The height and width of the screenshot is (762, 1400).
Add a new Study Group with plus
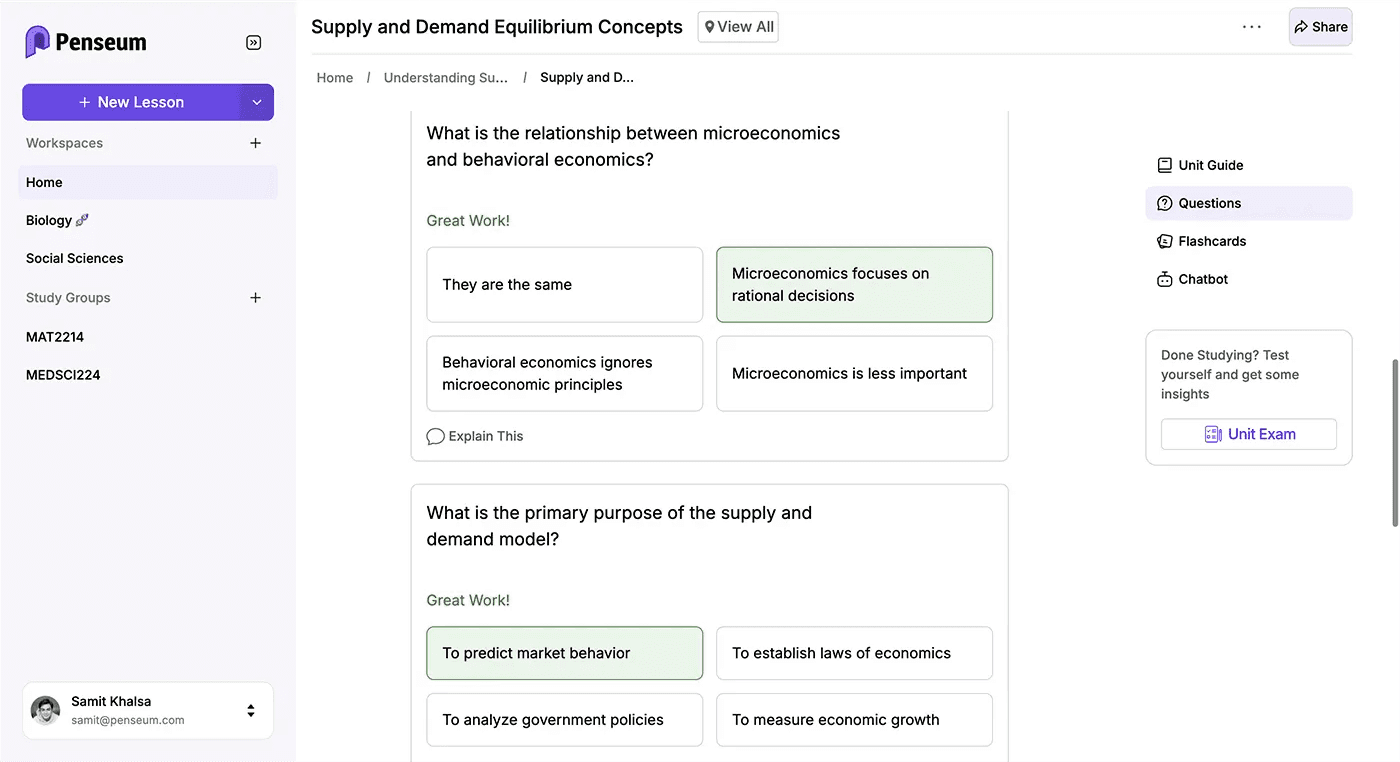coord(255,297)
